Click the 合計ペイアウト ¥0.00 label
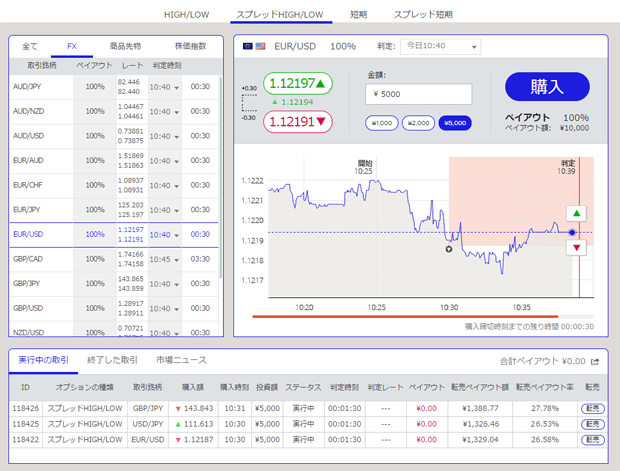Image resolution: width=620 pixels, height=471 pixels. (542, 361)
